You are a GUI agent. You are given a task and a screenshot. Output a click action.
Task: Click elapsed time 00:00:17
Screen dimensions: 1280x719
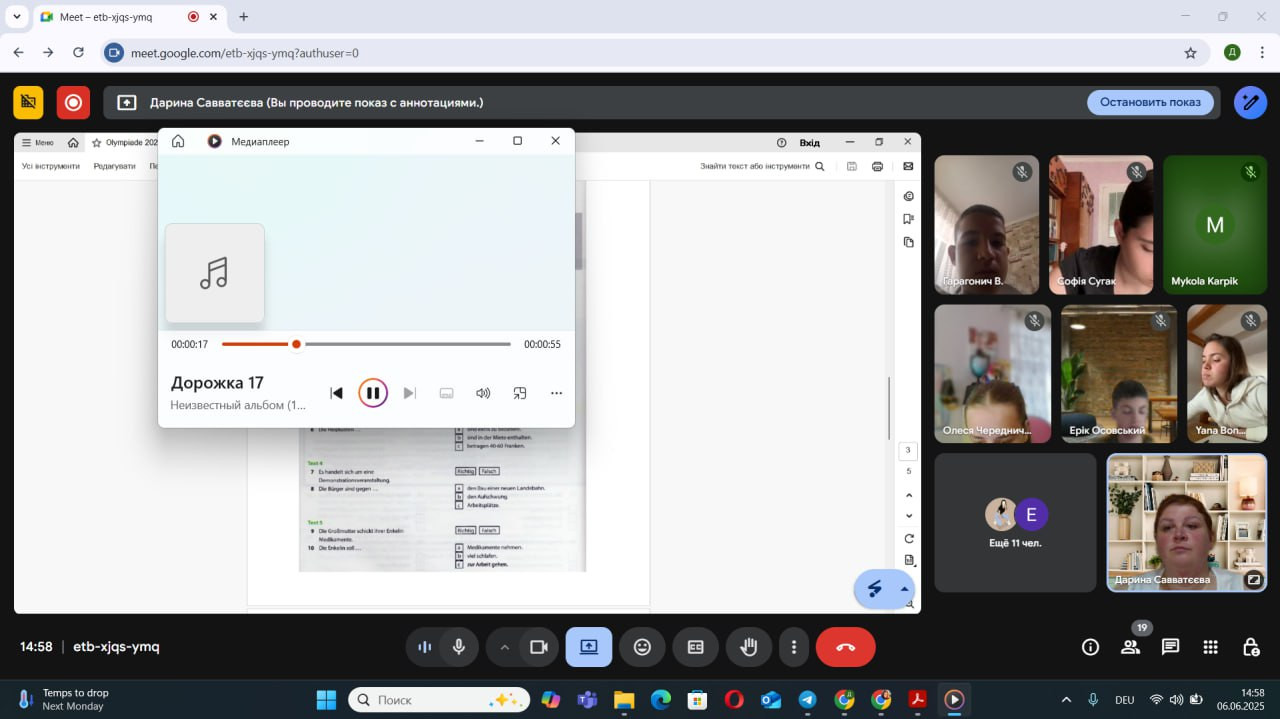click(x=189, y=344)
